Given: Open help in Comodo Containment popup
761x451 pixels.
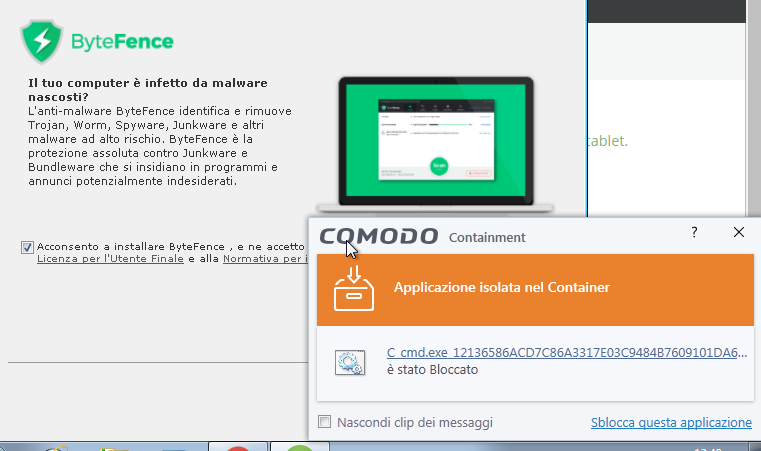Looking at the screenshot, I should coord(694,233).
